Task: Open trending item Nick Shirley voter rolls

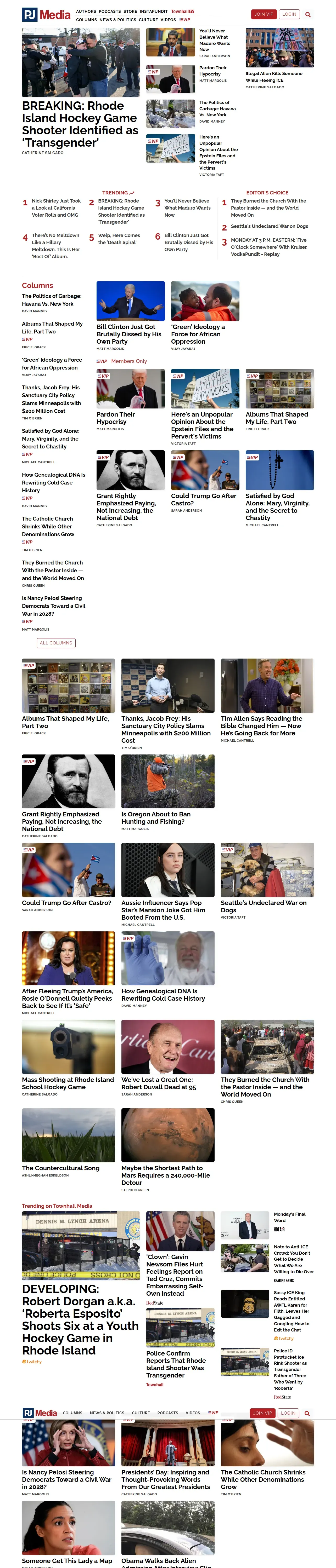Action: 56,207
